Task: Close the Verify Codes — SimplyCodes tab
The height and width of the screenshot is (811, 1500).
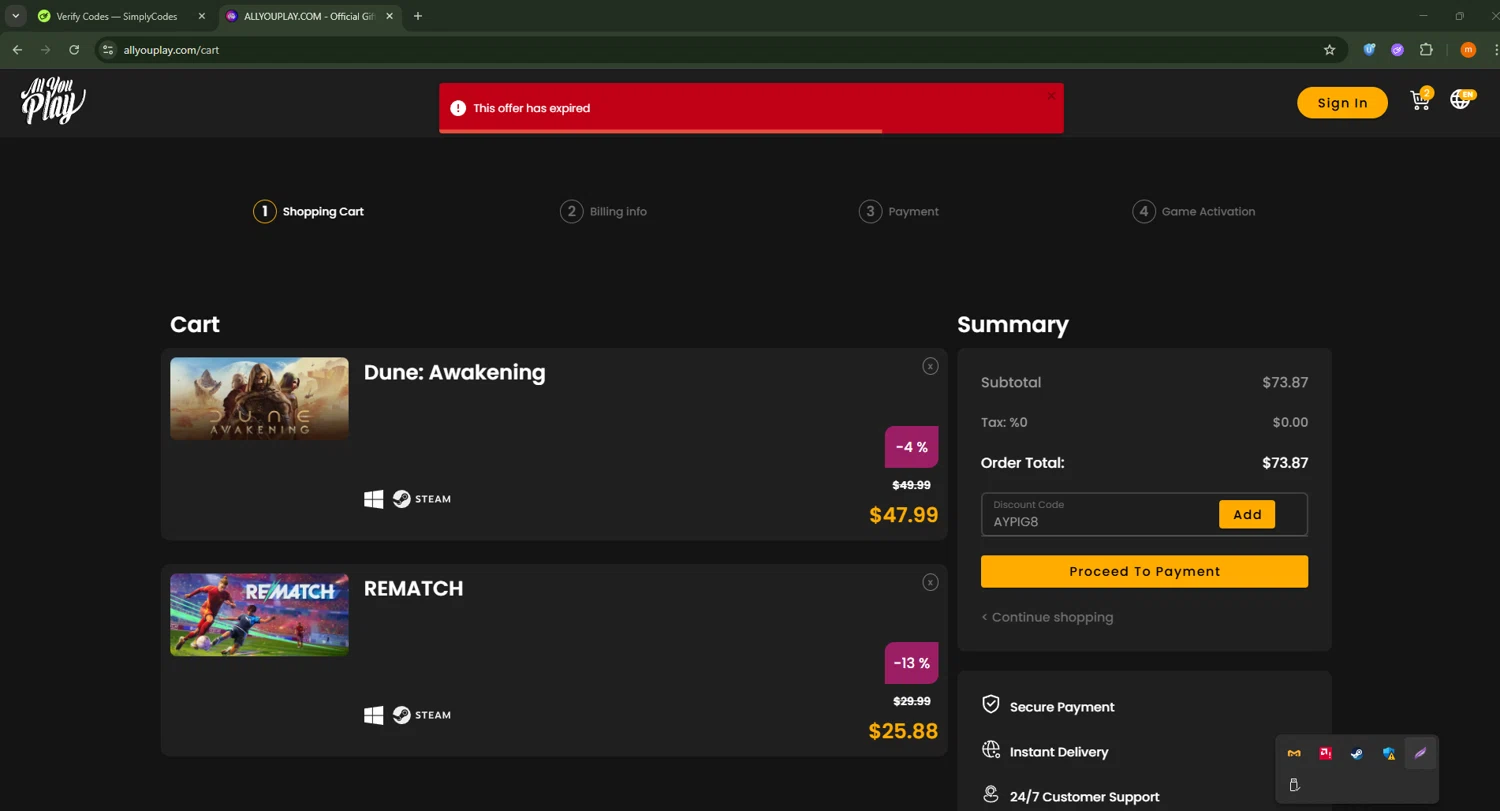Action: (201, 16)
